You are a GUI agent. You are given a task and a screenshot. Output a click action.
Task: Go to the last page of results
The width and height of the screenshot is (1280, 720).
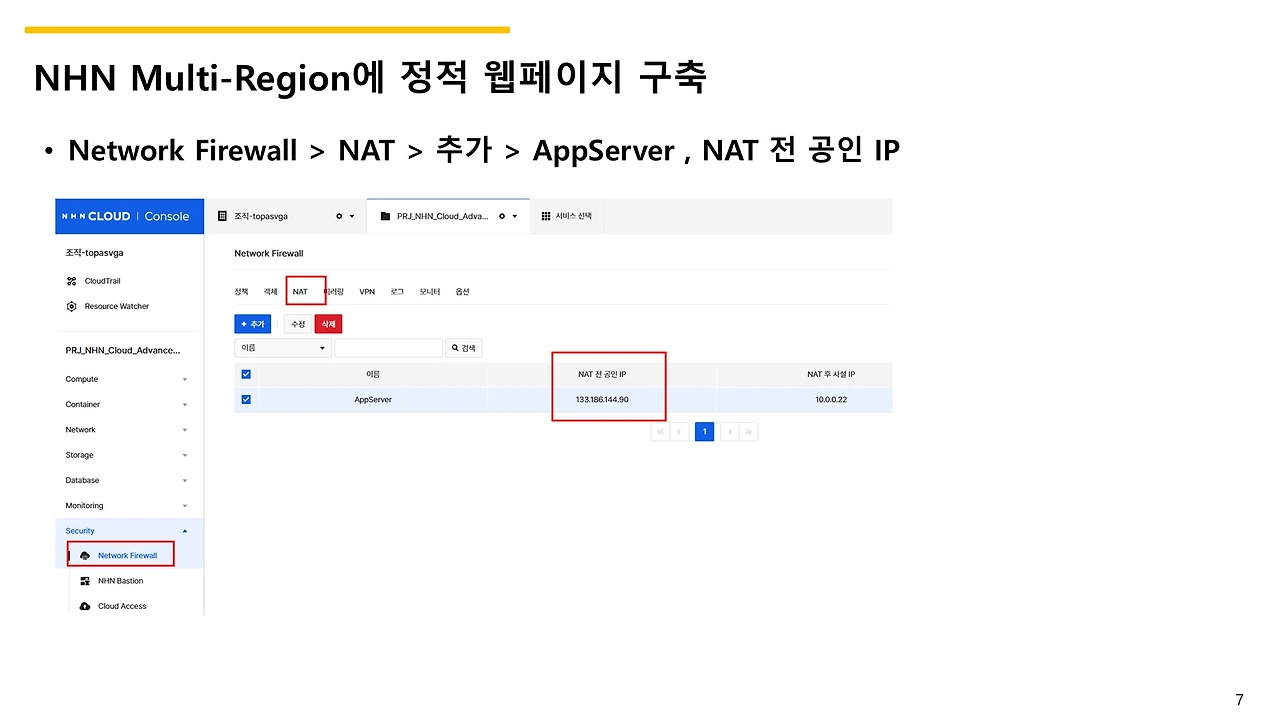tap(749, 432)
